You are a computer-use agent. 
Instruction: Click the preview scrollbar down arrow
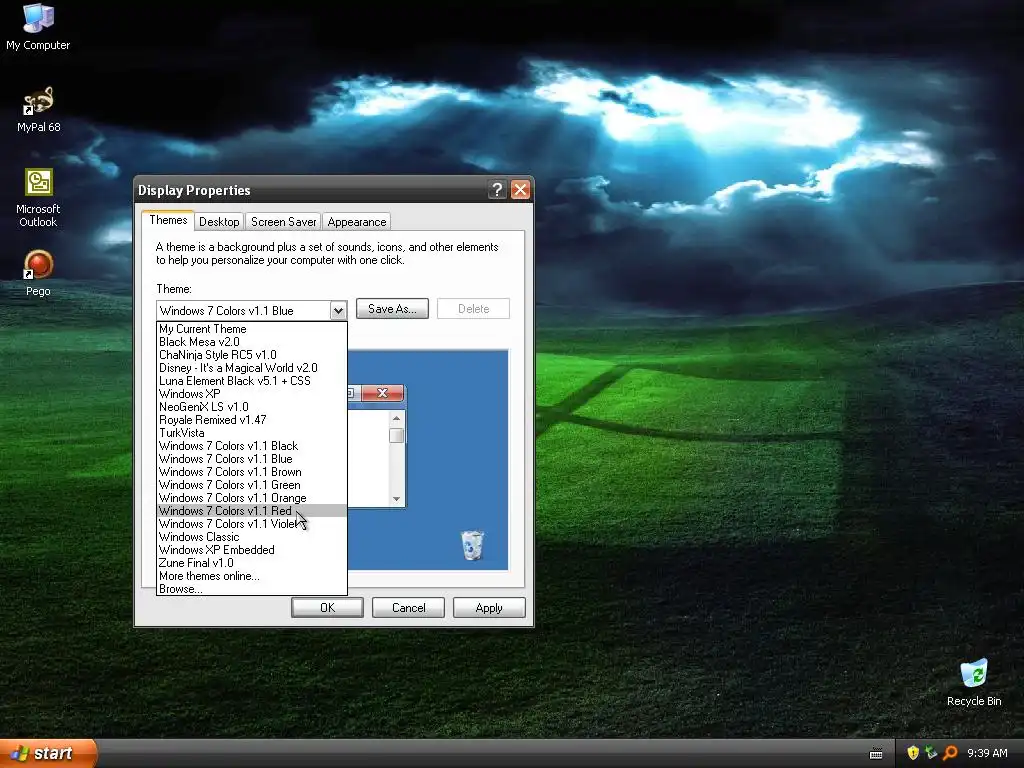[396, 499]
